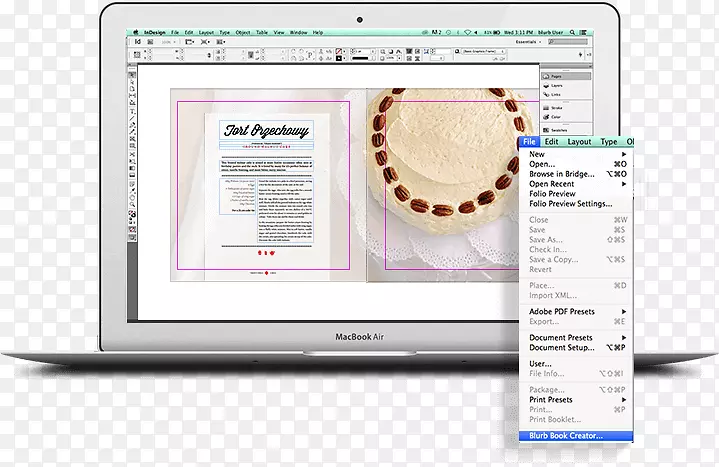The height and width of the screenshot is (467, 719).
Task: Click the paragraph P icon in the control panel
Action: [x=310, y=55]
